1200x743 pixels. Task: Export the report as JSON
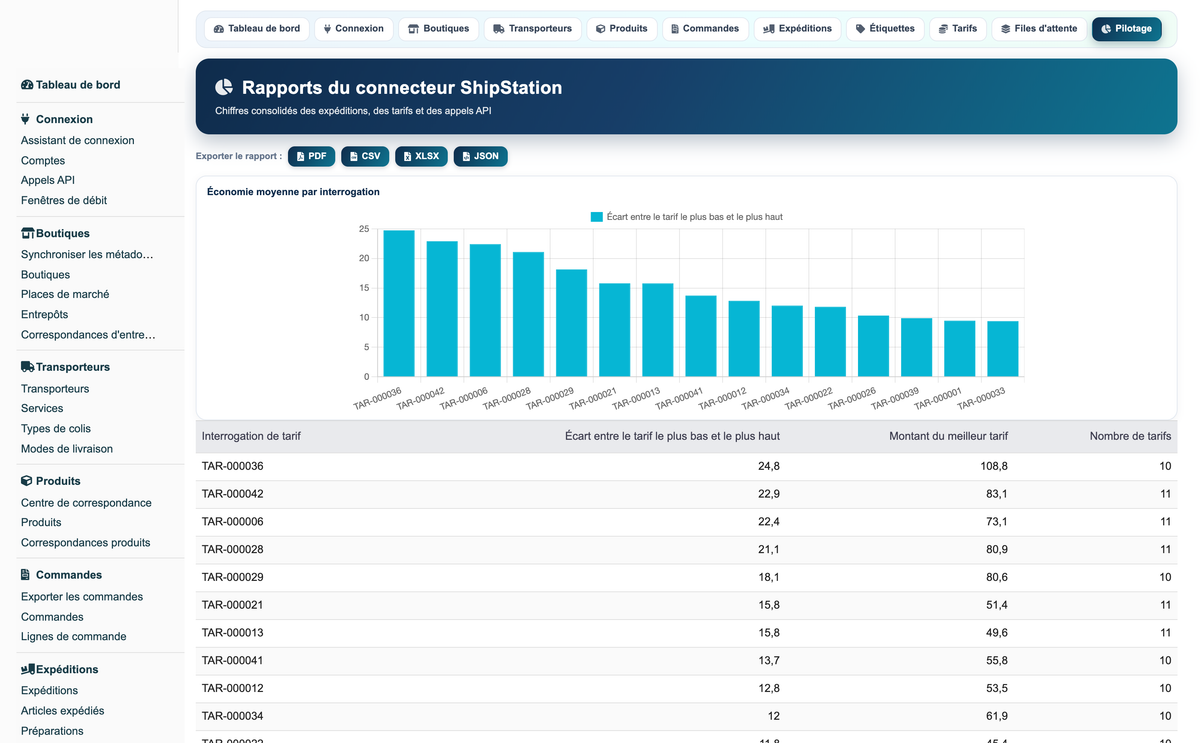click(x=480, y=156)
